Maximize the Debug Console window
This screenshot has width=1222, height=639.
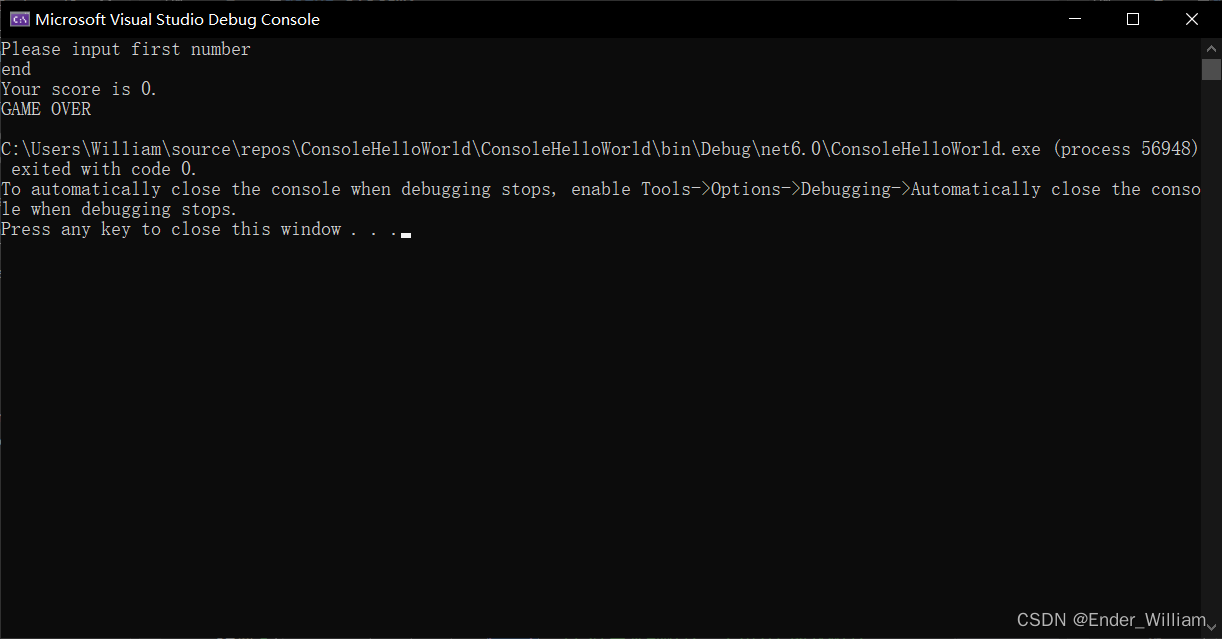1133,19
